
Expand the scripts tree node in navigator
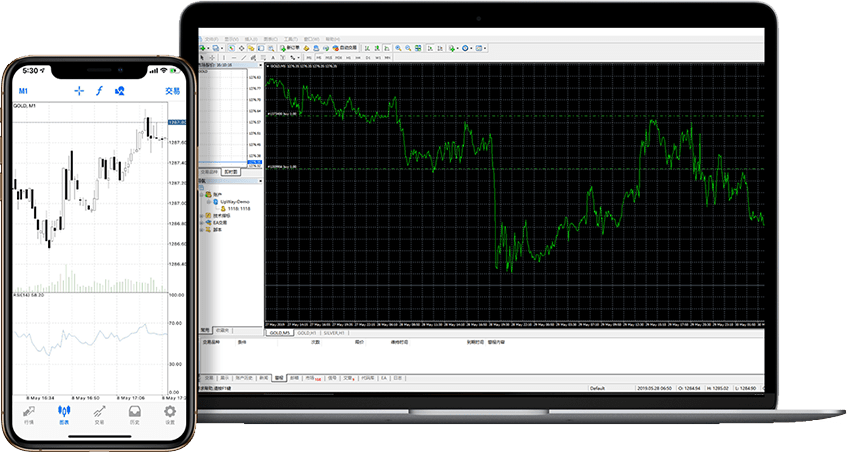coord(215,228)
